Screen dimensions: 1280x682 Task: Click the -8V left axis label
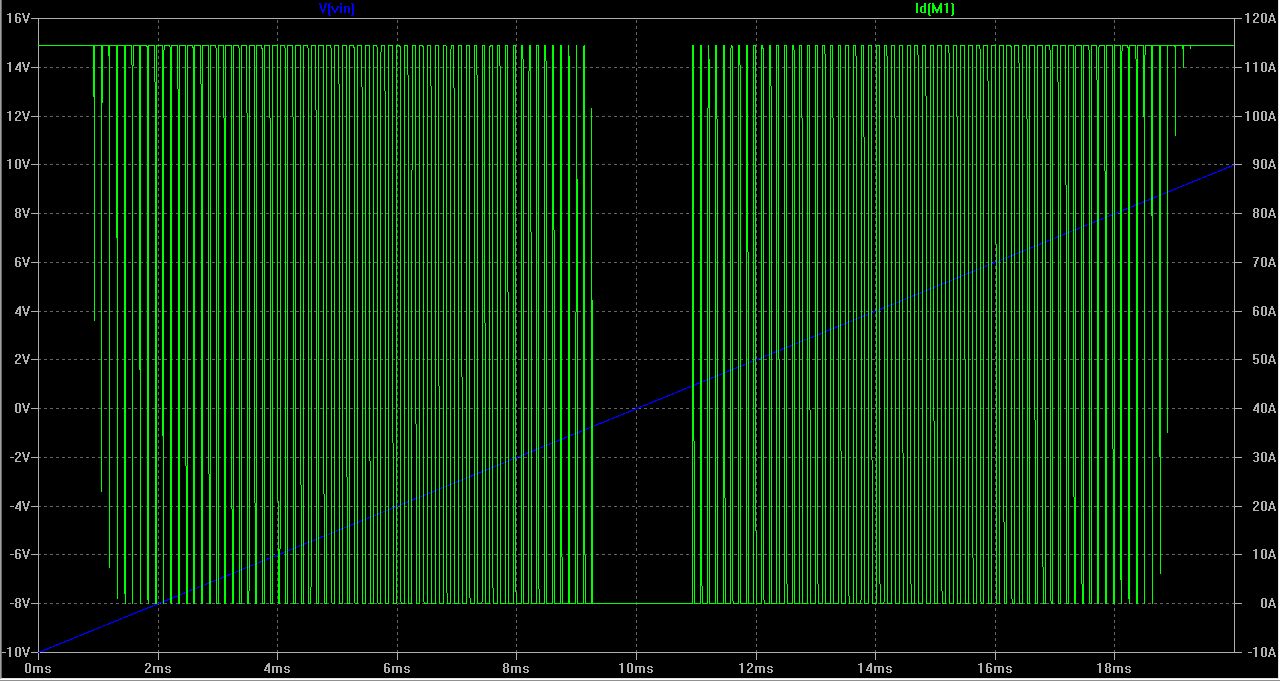(x=20, y=603)
